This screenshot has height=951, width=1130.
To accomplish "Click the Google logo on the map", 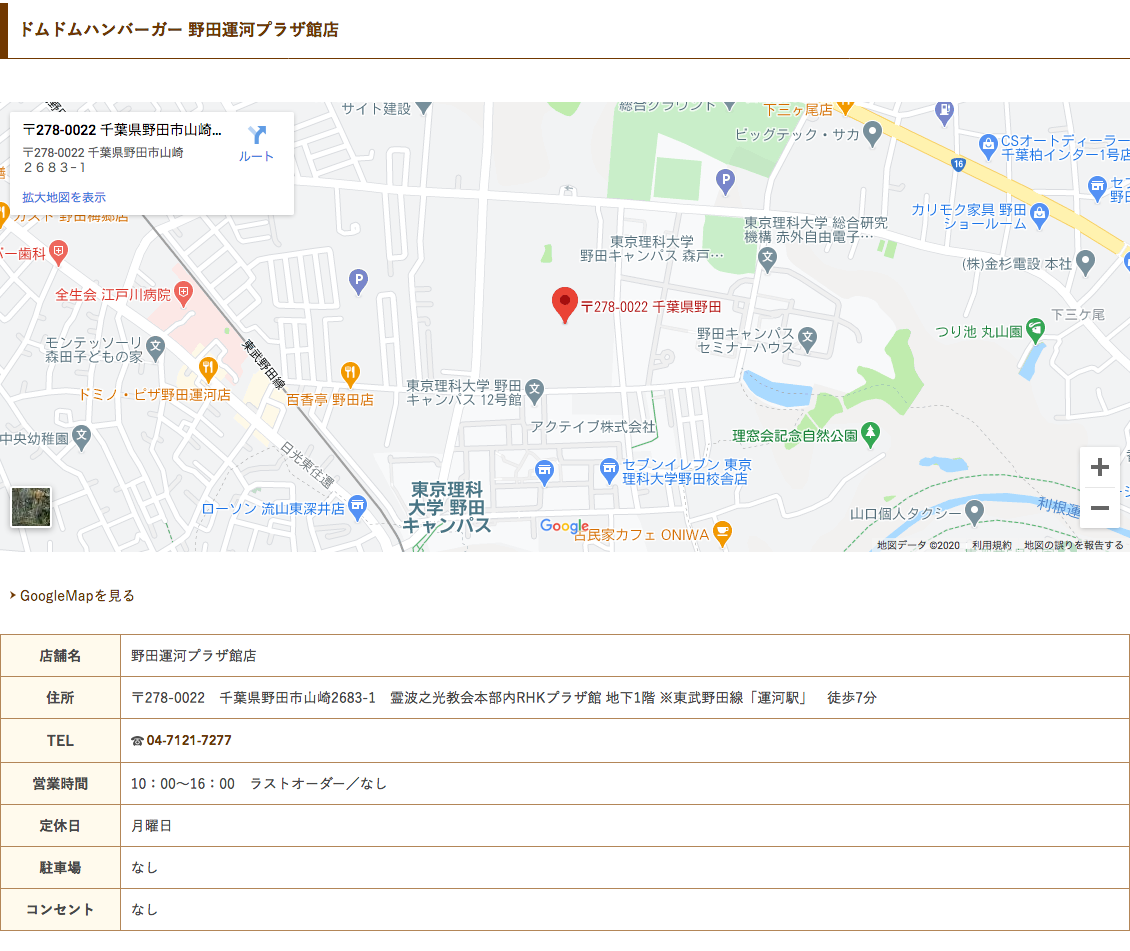I will (x=564, y=526).
